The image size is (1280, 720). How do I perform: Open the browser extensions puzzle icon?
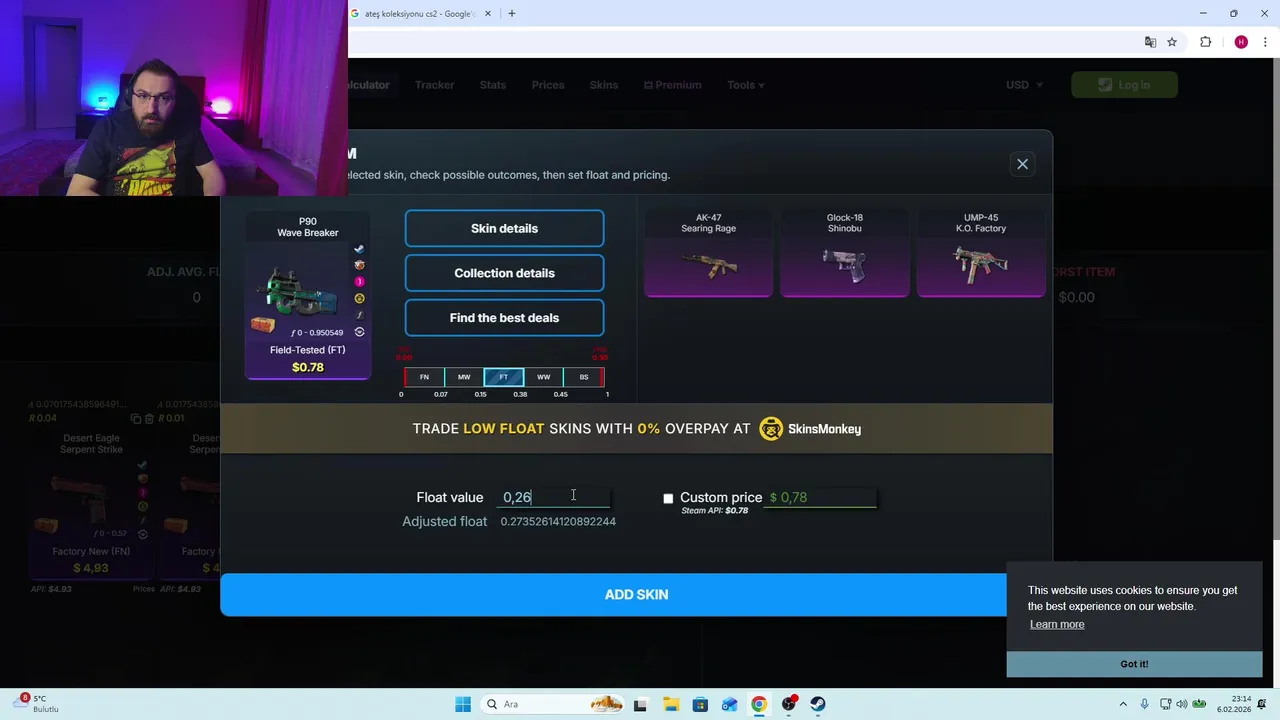tap(1205, 42)
